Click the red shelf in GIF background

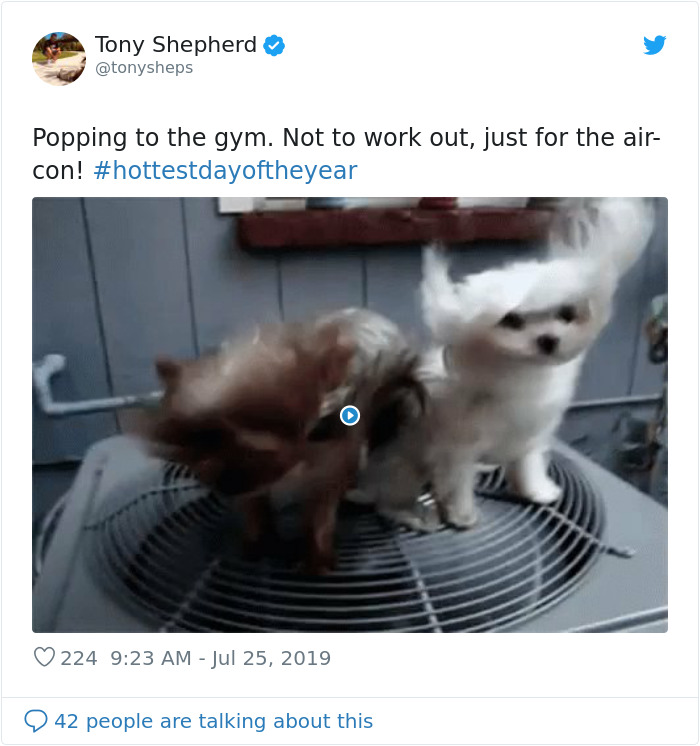395,228
